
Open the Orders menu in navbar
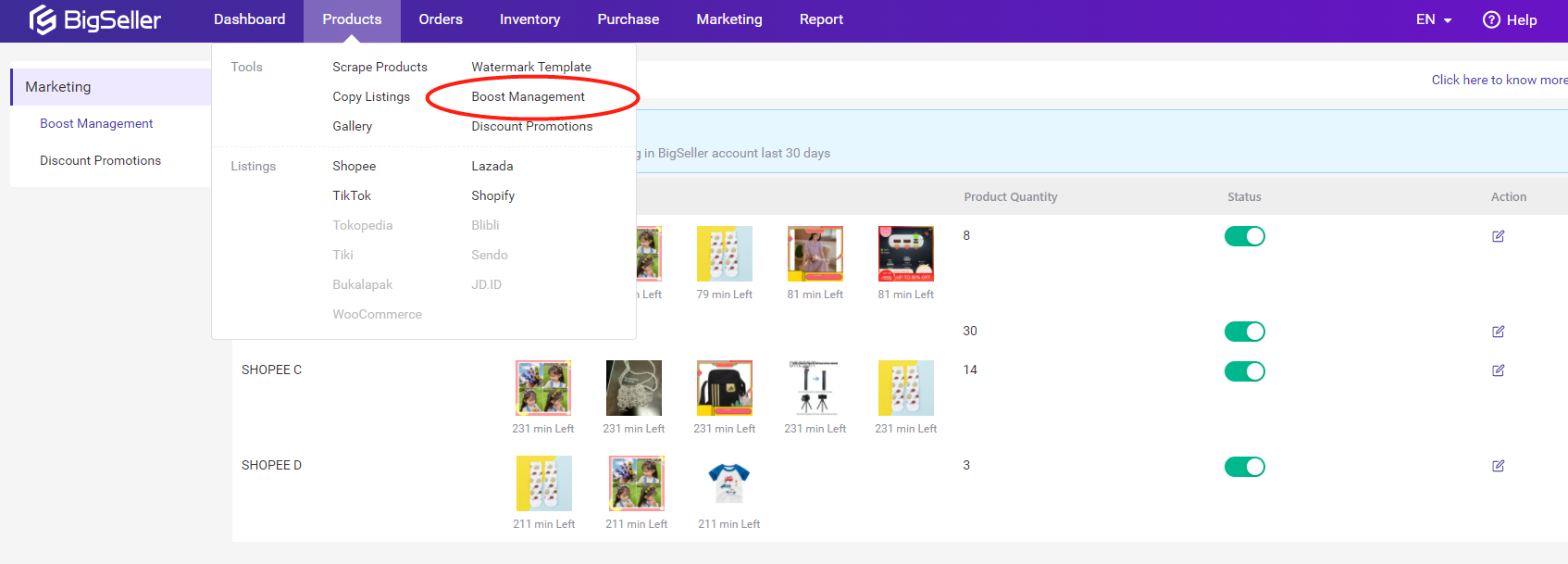click(441, 19)
